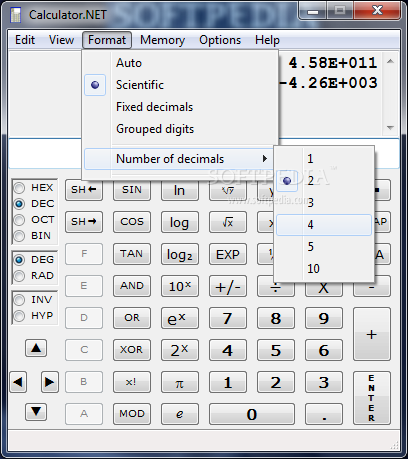Screen dimensions: 408x459
Task: Click the Calculator.NET title bar app icon
Action: click(x=15, y=15)
